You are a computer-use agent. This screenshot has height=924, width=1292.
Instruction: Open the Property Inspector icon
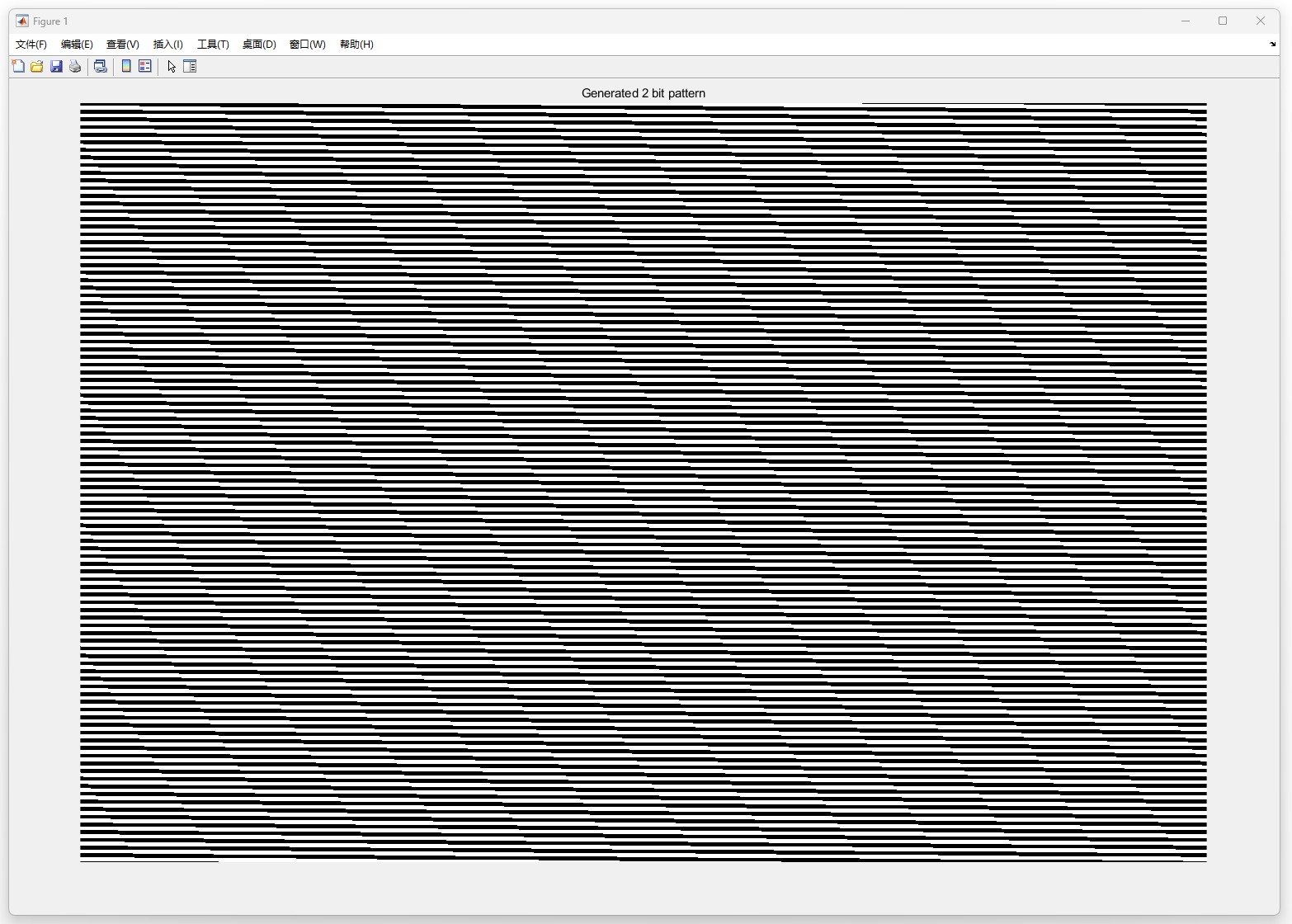click(x=190, y=66)
